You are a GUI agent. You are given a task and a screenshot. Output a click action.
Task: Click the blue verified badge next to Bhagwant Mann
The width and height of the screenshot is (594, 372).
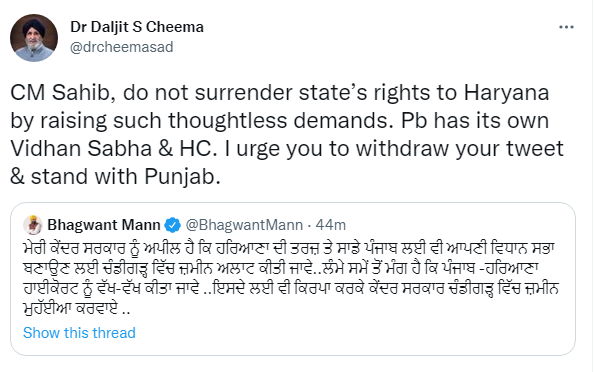click(172, 225)
